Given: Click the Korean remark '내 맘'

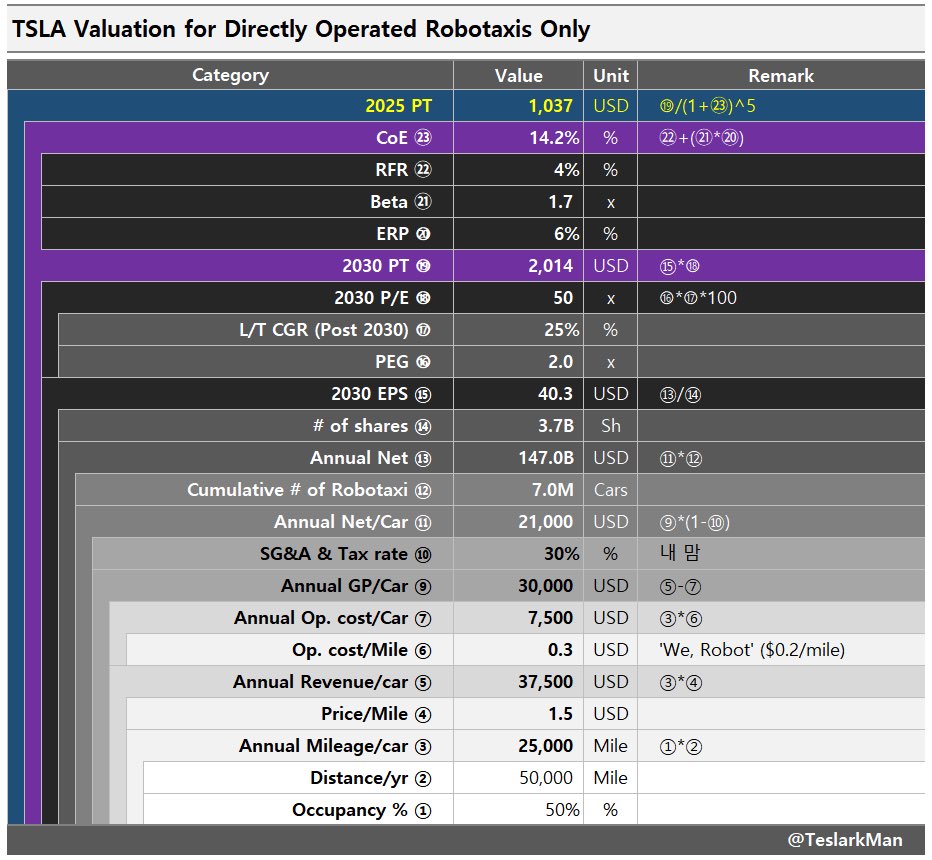Looking at the screenshot, I should (679, 553).
